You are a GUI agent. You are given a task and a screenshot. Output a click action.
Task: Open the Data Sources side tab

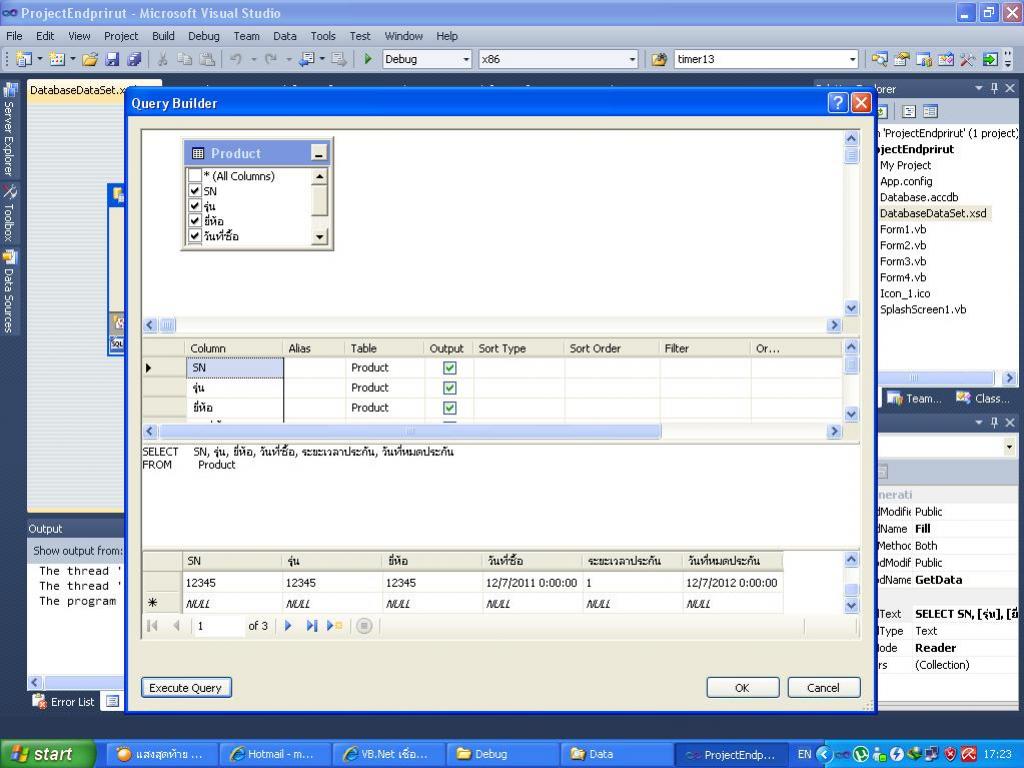9,293
